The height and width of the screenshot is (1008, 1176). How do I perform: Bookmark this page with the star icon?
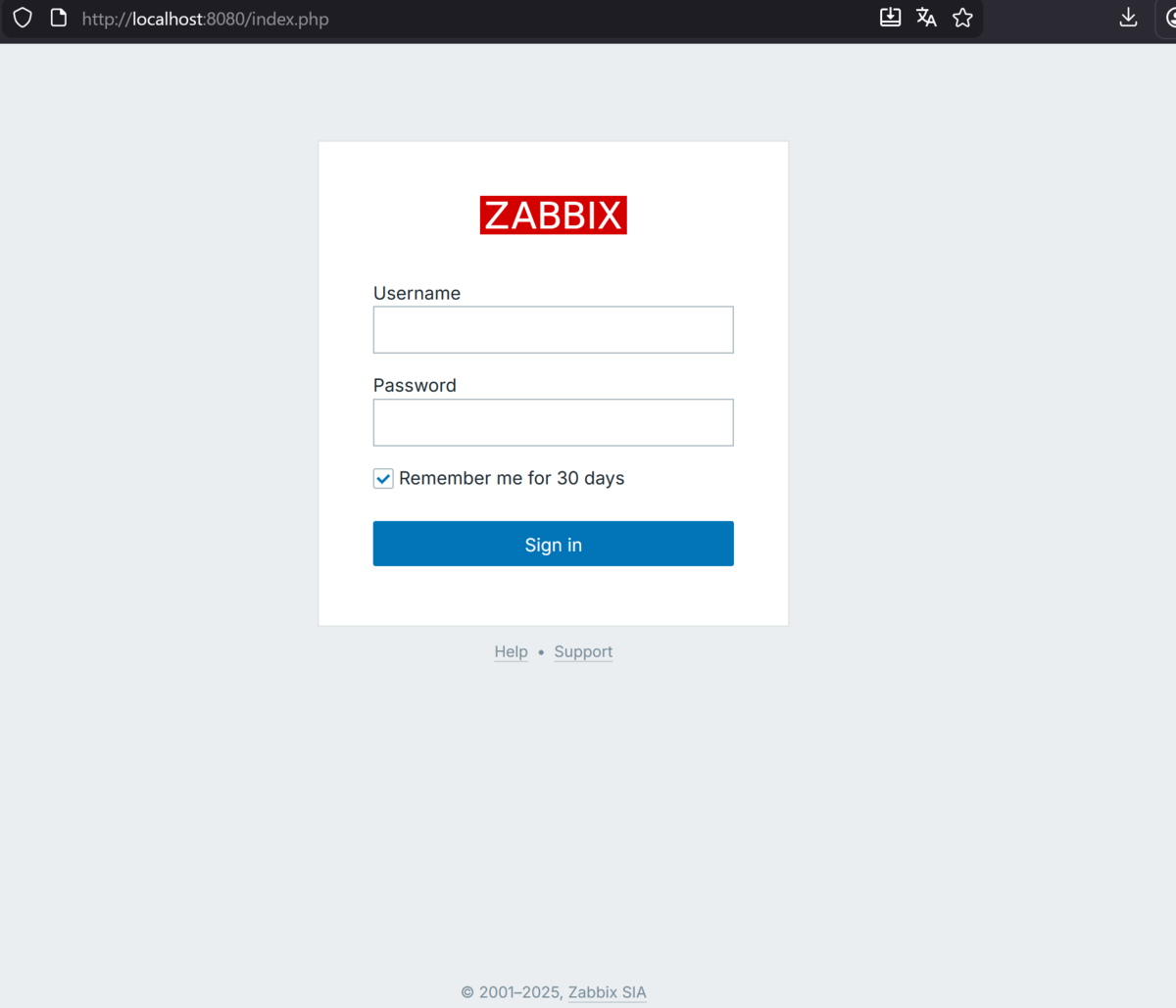[x=962, y=17]
